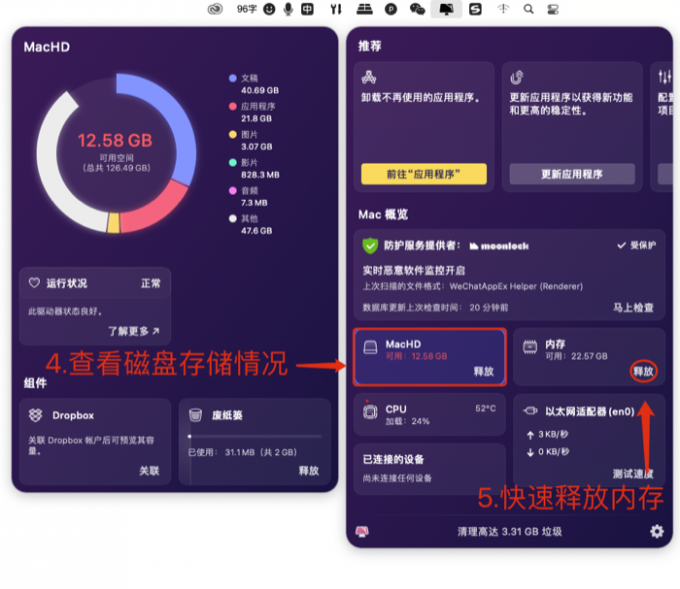
Task: Click the download speed 0 KB/秒 arrow
Action: coord(530,452)
